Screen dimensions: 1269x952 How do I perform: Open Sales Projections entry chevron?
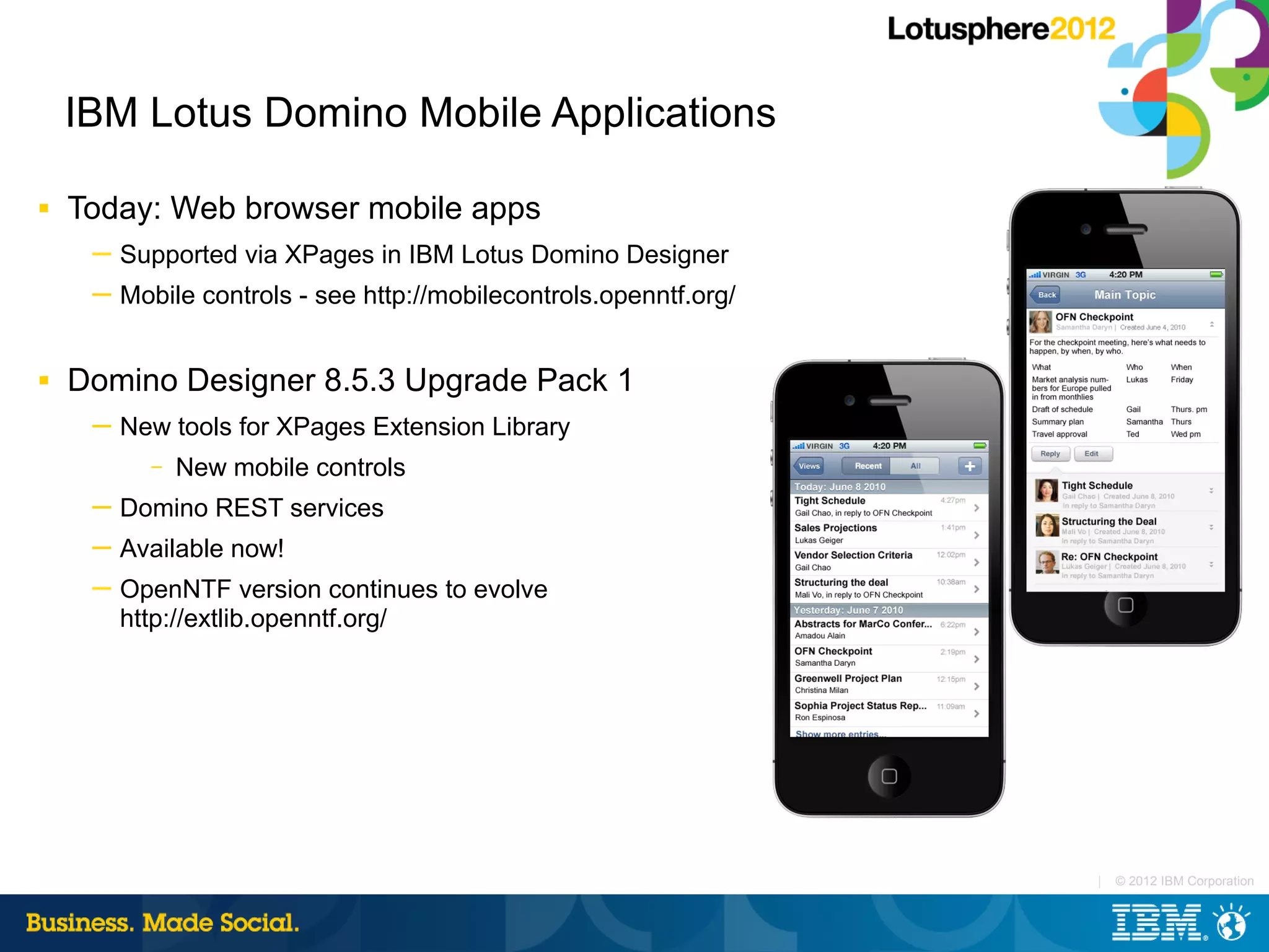(x=977, y=535)
